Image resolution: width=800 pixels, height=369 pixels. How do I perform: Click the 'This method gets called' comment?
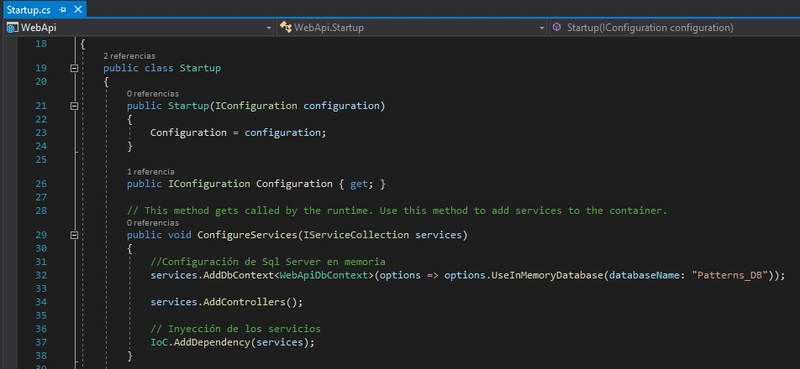tap(397, 210)
